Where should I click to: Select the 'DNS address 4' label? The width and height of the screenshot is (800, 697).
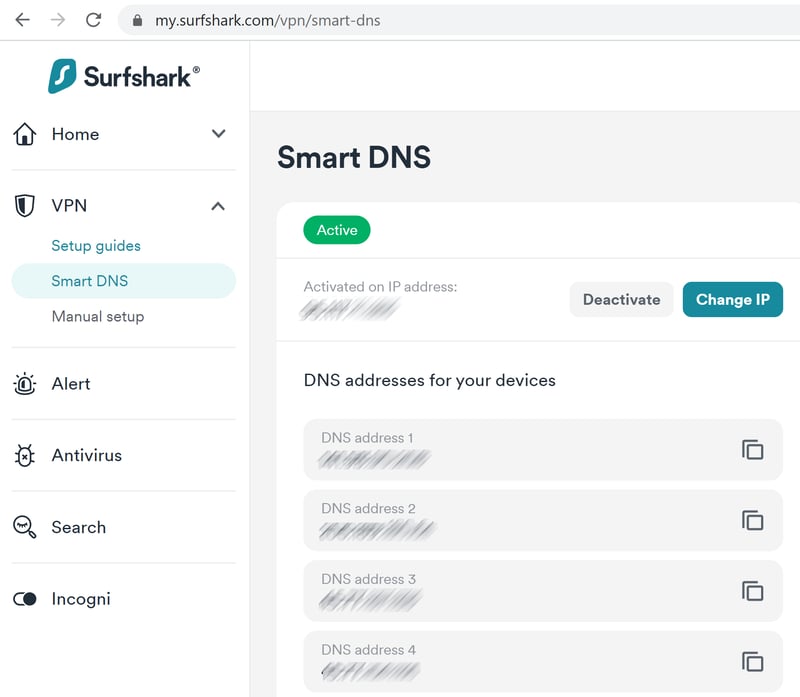pos(368,650)
